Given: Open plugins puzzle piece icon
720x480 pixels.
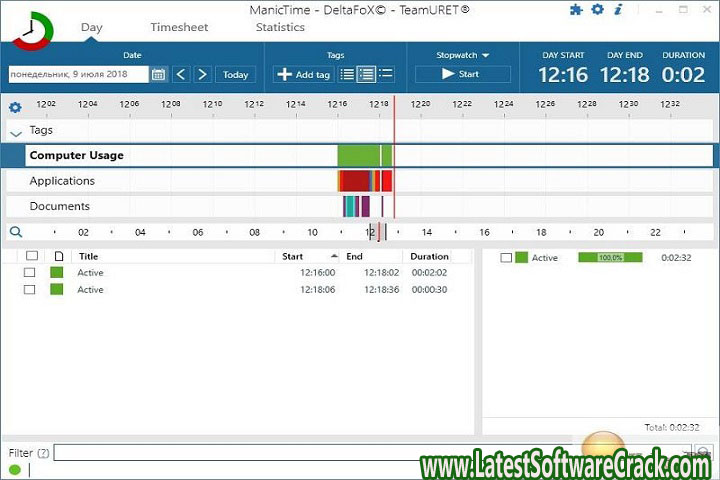Looking at the screenshot, I should 576,10.
